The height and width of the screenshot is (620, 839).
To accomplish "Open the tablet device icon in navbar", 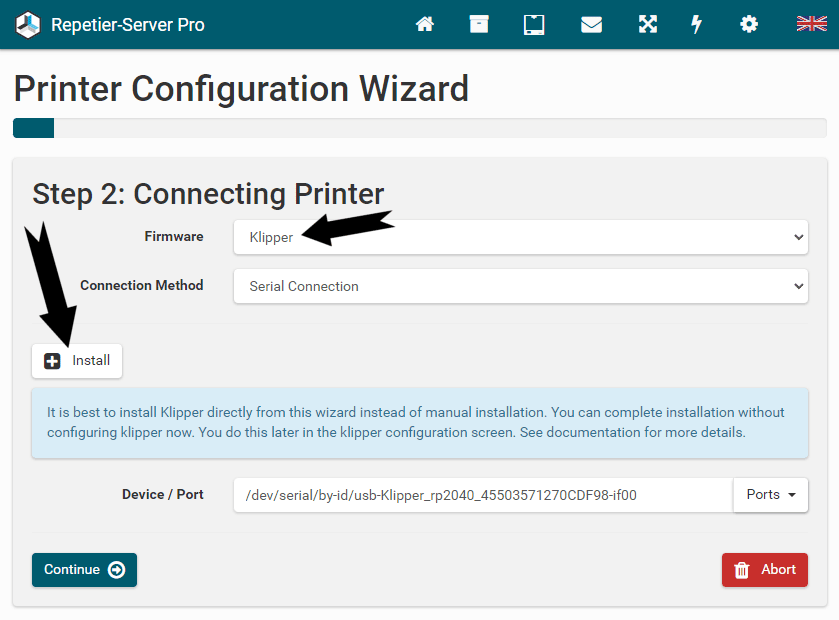I will [534, 24].
